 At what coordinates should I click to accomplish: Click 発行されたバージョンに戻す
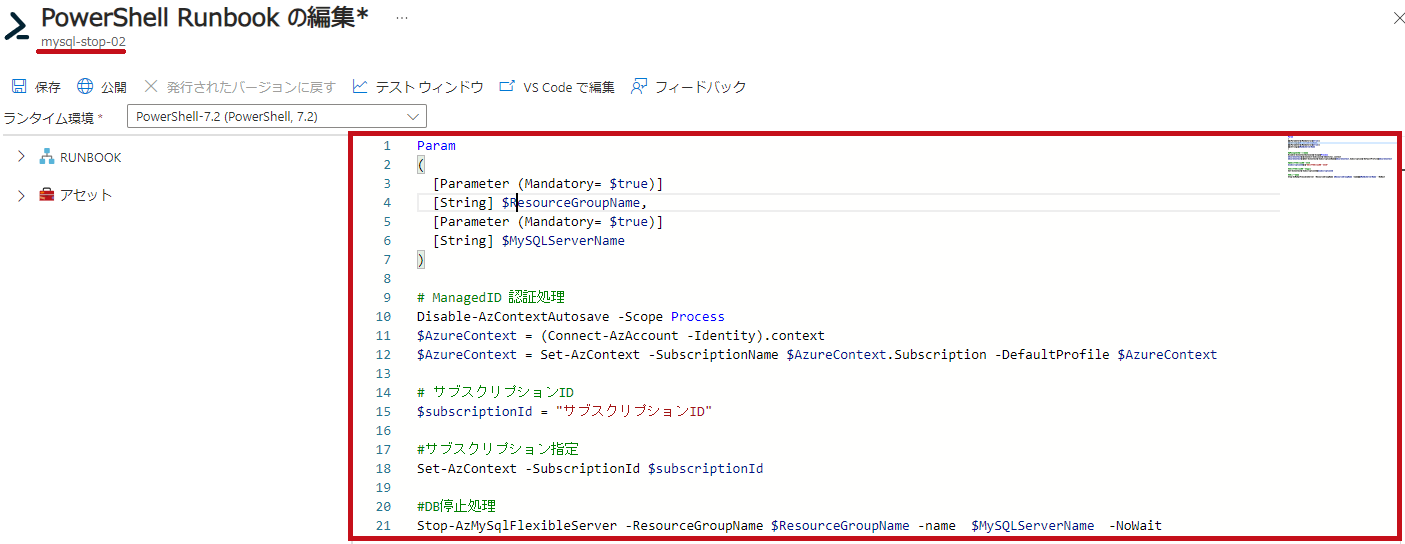(251, 88)
